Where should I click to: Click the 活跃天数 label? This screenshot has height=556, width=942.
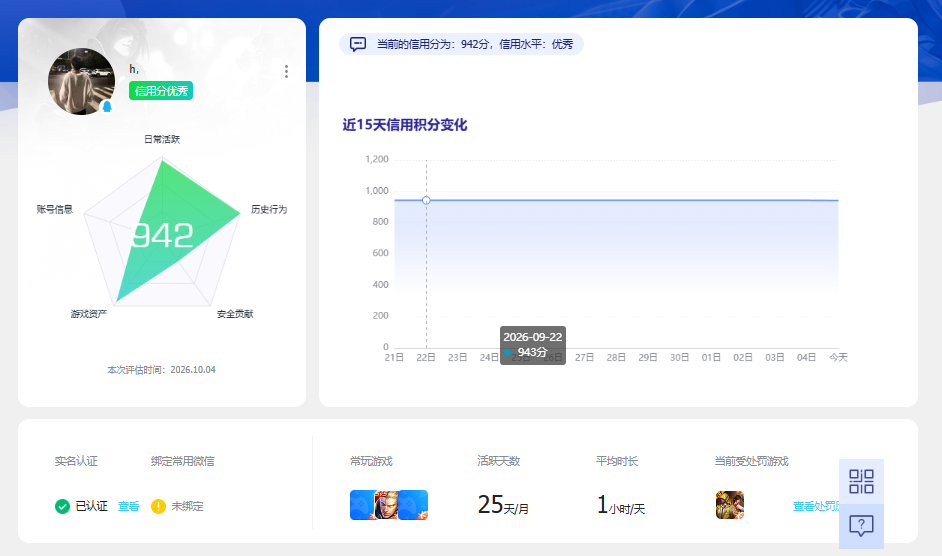point(499,461)
